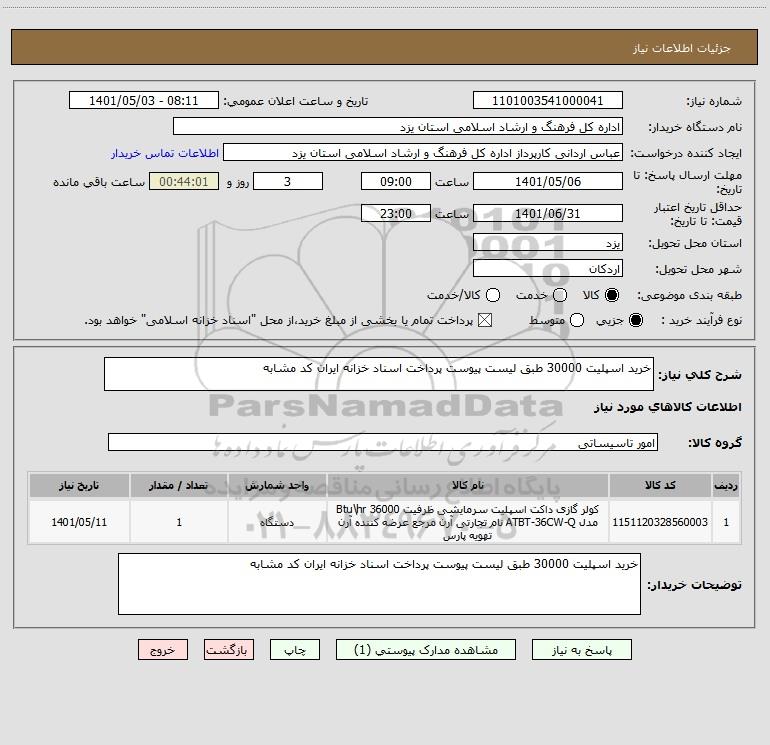Viewport: 770px width, 745px height.
Task: Click the deadline time field 09:00
Action: click(x=396, y=181)
